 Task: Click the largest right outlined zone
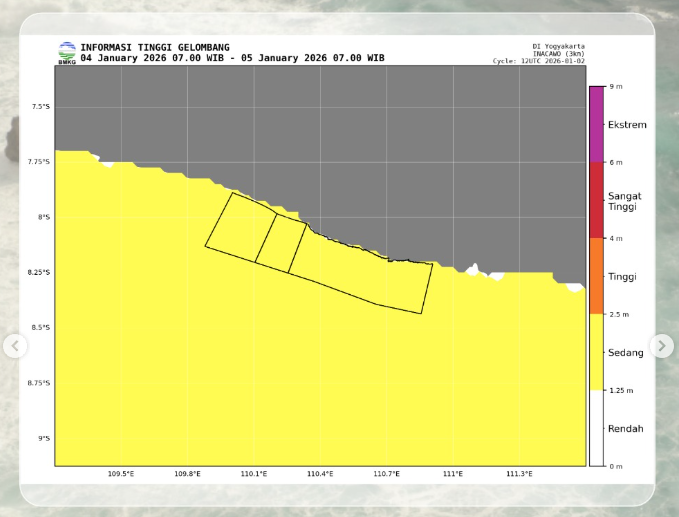pyautogui.click(x=365, y=275)
